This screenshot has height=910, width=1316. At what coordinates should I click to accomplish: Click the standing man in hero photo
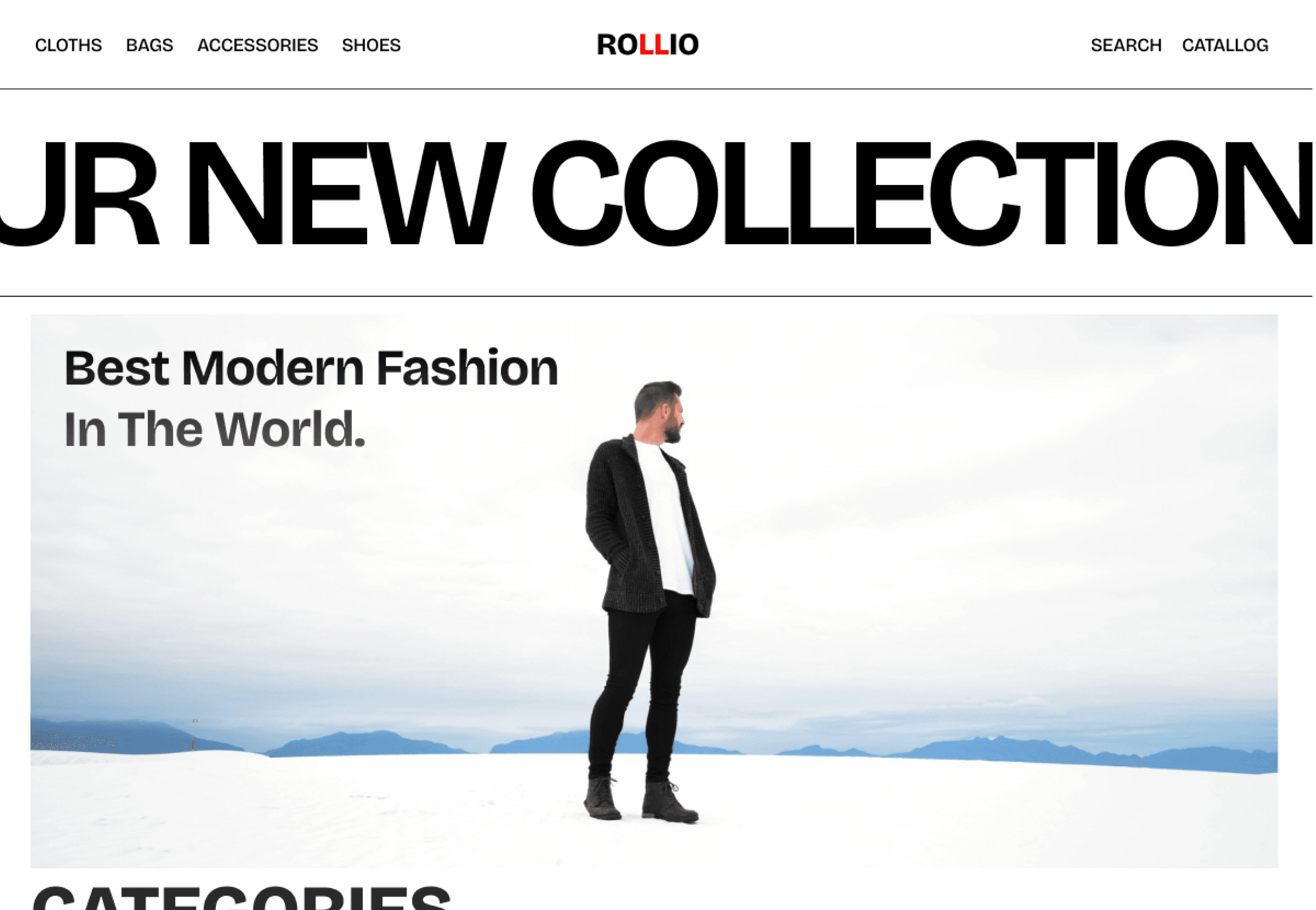[651, 602]
